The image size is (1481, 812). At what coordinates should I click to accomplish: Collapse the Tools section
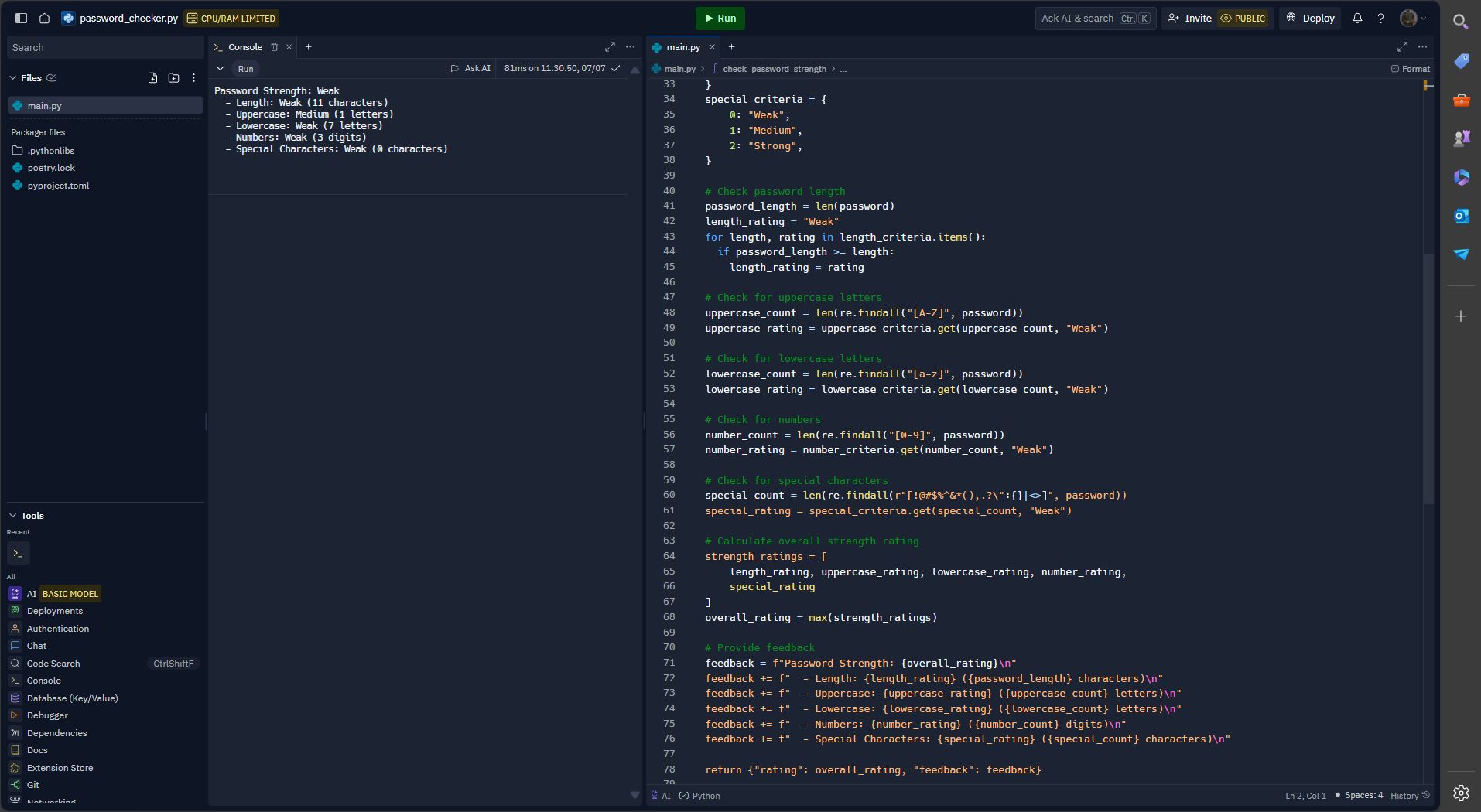pos(12,516)
